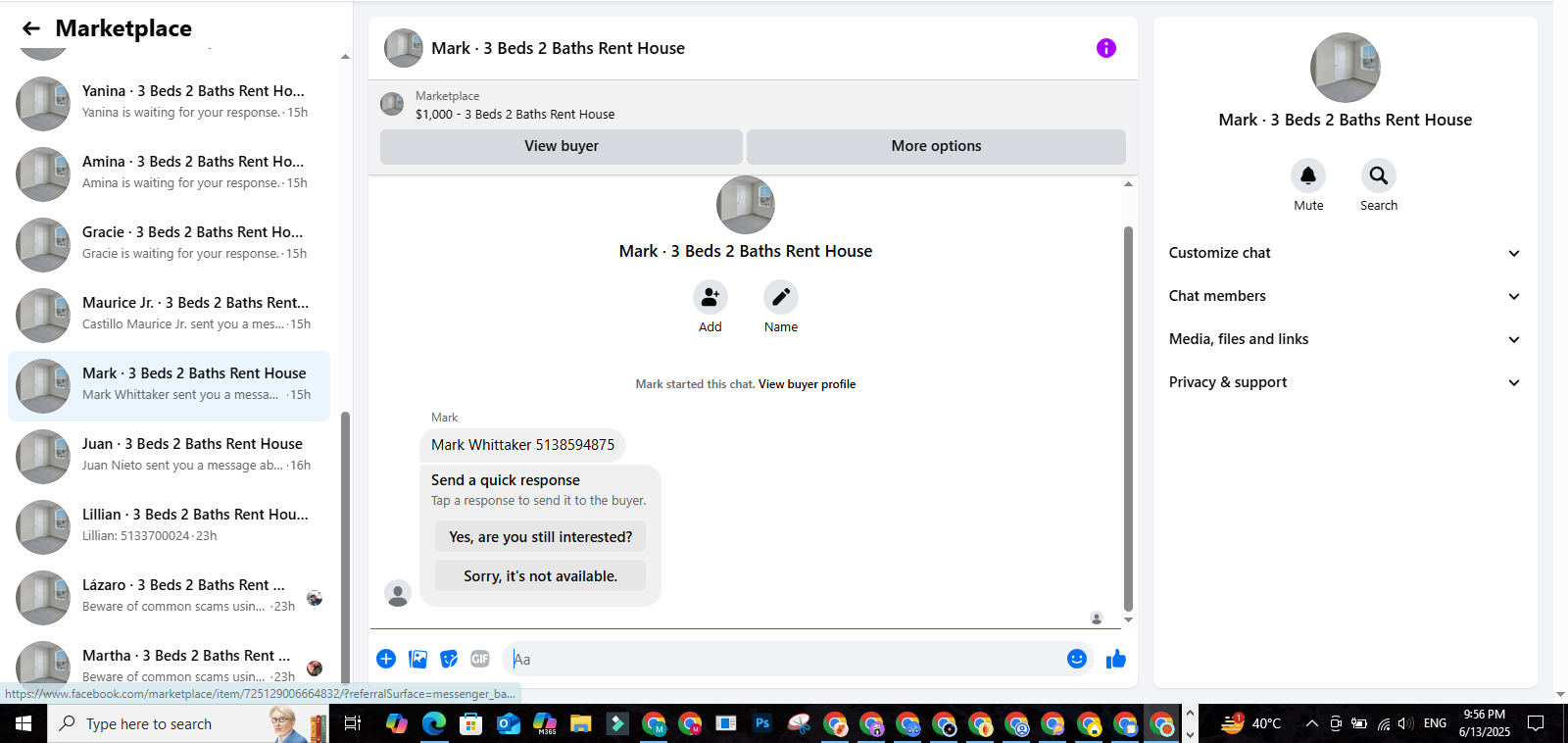
Task: Open Microsoft Store from the taskbar
Action: click(x=471, y=723)
